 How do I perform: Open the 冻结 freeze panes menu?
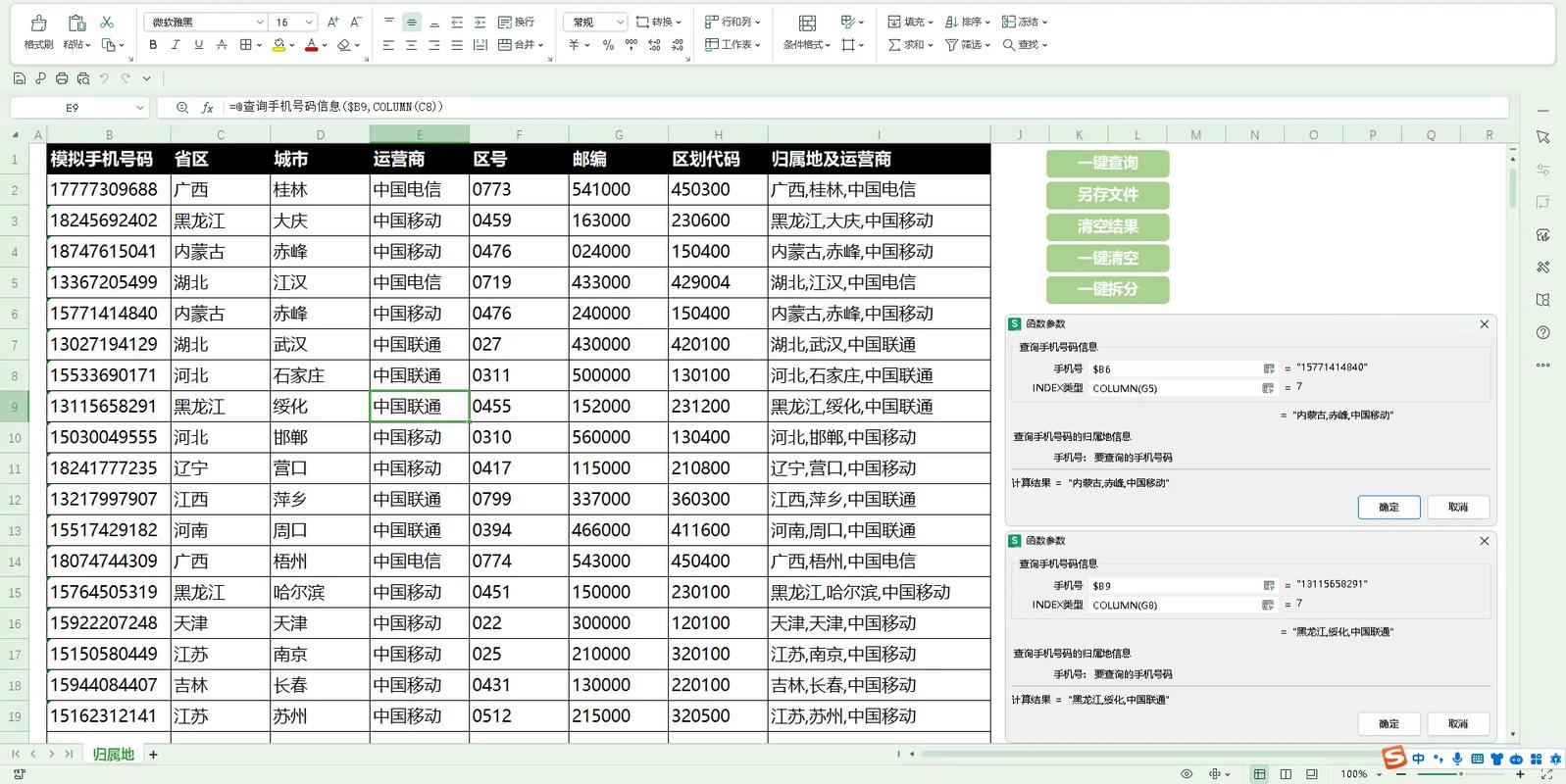[1025, 22]
